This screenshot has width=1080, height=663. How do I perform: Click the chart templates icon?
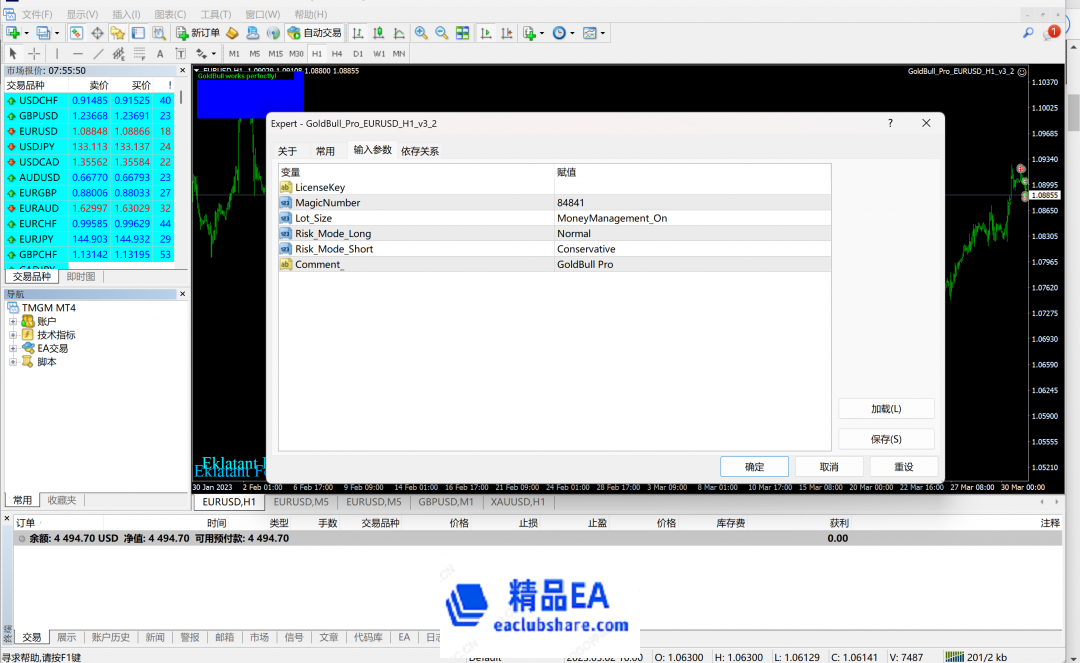(x=590, y=32)
